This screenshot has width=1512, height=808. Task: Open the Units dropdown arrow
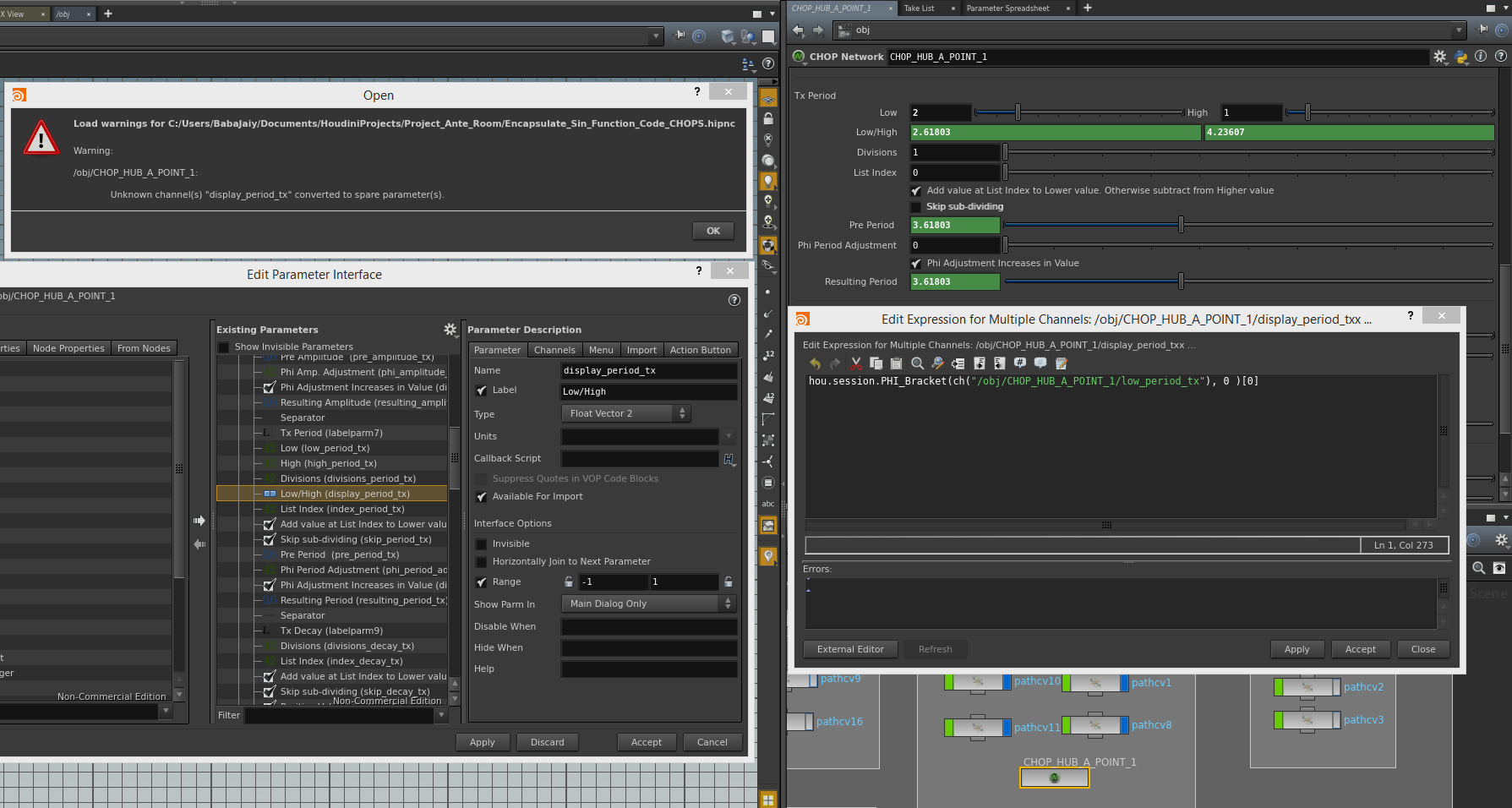pyautogui.click(x=729, y=437)
